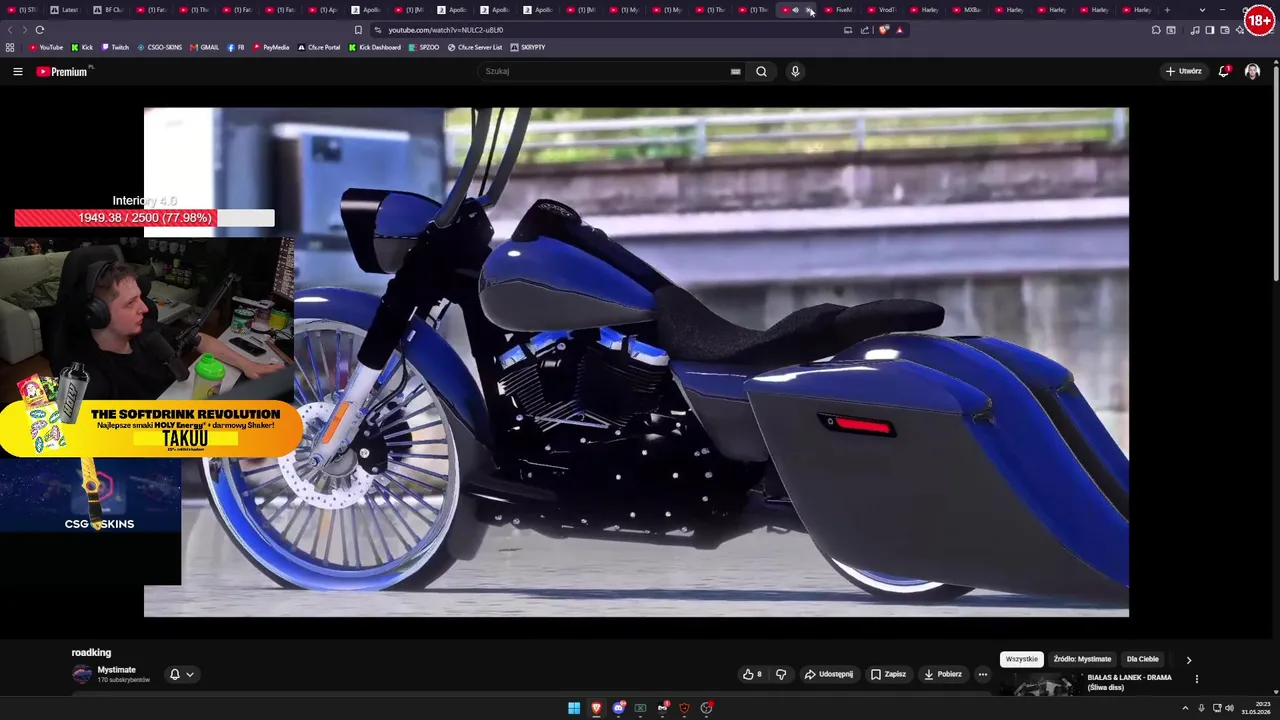The width and height of the screenshot is (1280, 720).
Task: Open the YouTube notifications bell
Action: click(x=1224, y=71)
